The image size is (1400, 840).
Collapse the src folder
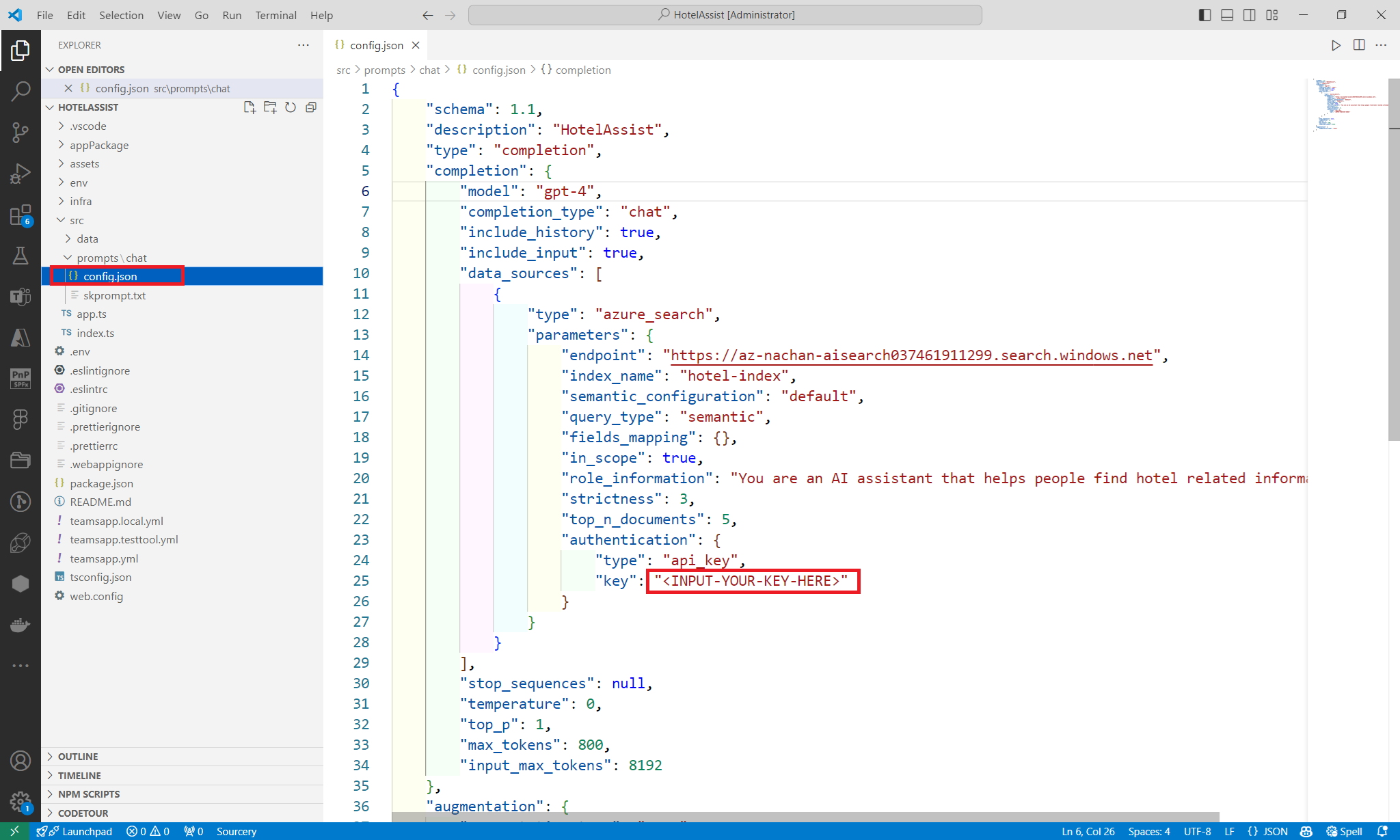click(x=77, y=220)
